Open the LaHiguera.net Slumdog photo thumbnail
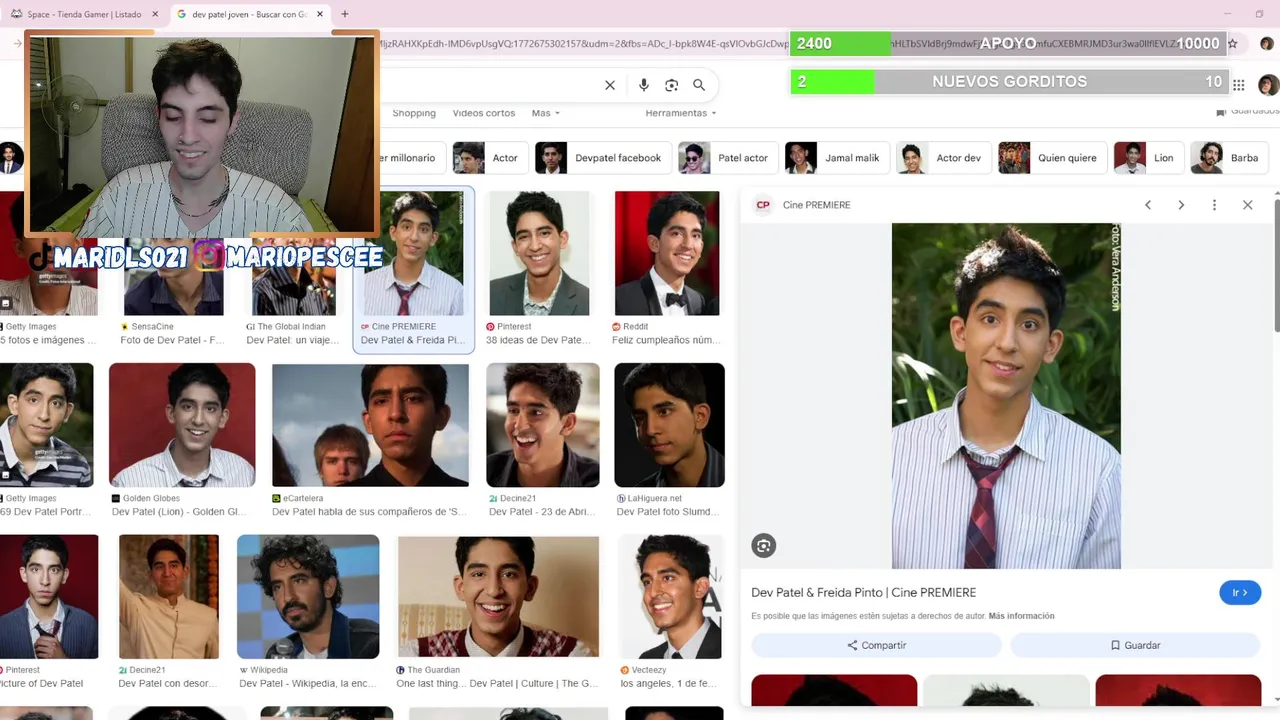The width and height of the screenshot is (1280, 720). tap(669, 425)
